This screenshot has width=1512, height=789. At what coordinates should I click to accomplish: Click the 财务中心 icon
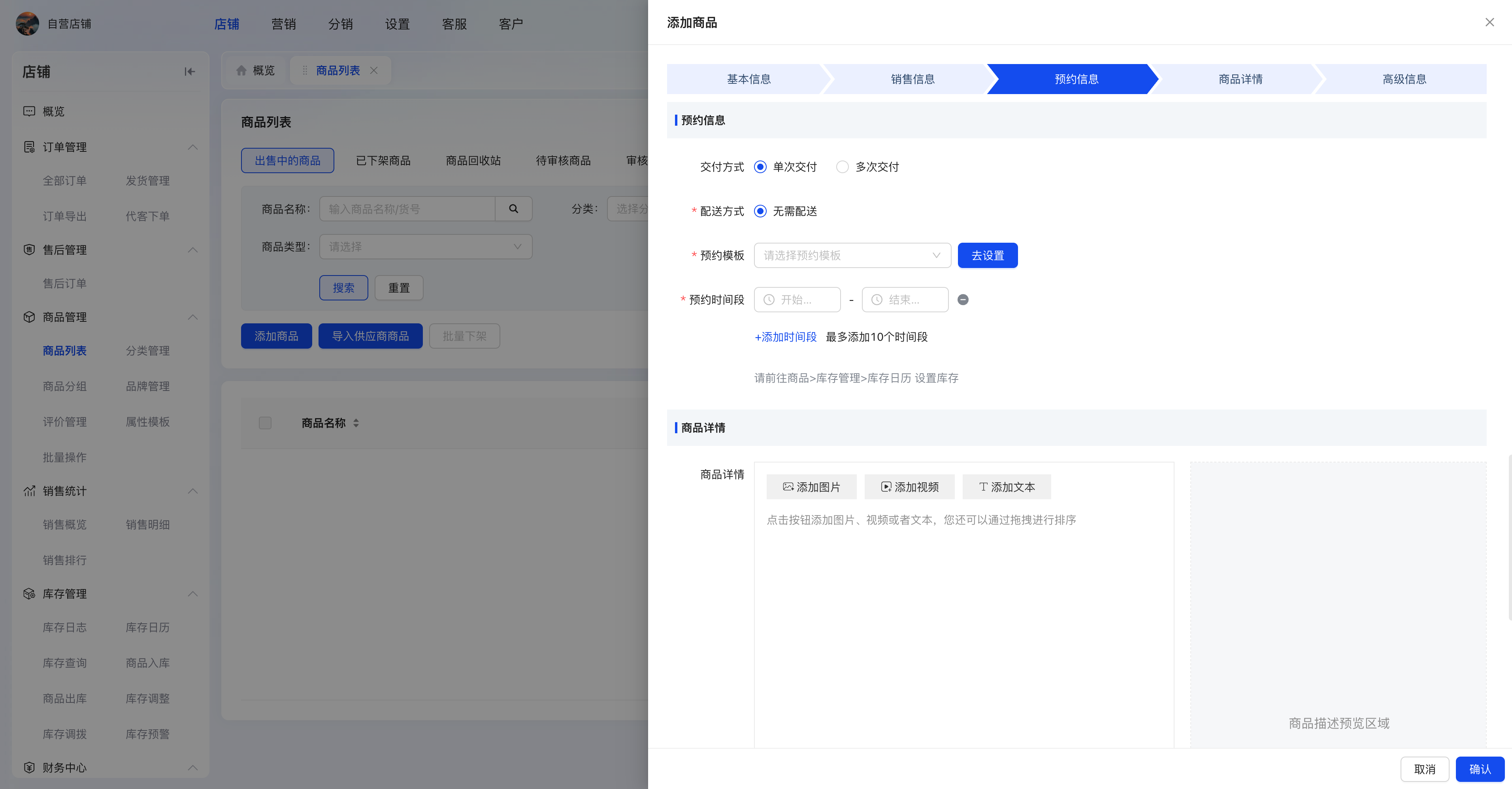[29, 767]
